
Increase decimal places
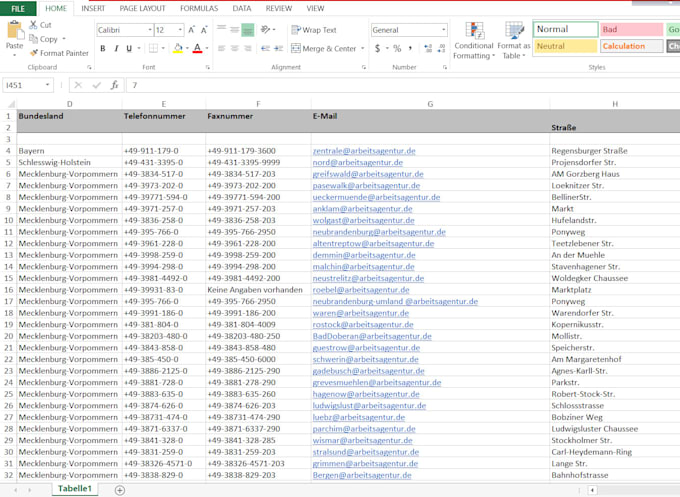(428, 48)
